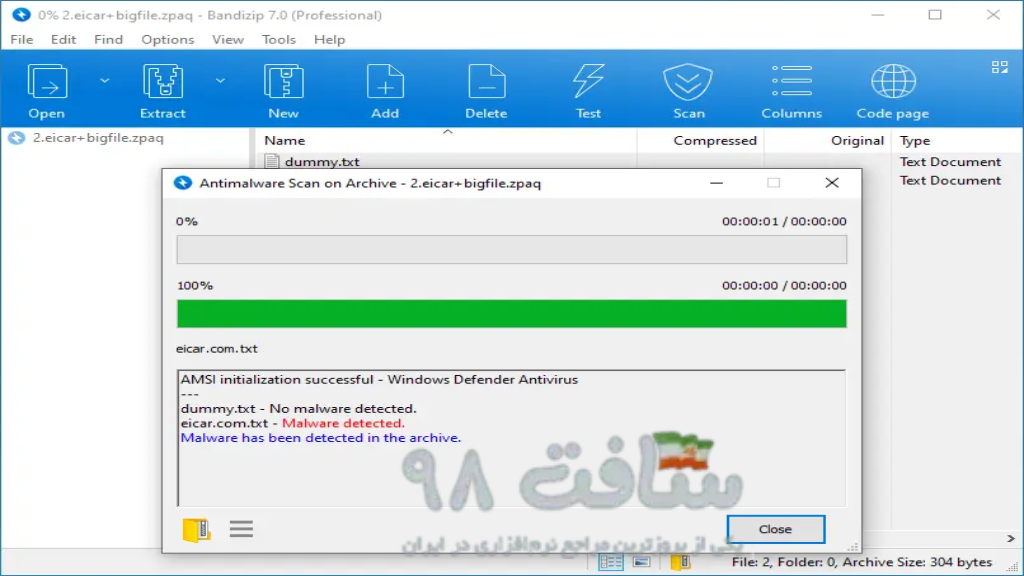Switch to details view in status bar

tap(611, 562)
